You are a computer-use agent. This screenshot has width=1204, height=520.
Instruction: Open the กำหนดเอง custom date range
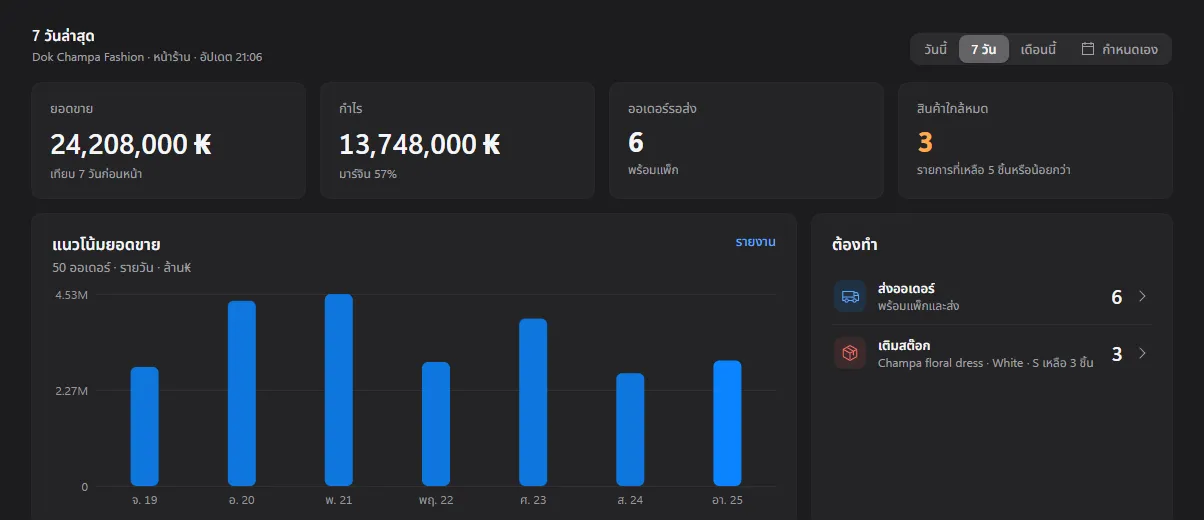coord(1120,49)
